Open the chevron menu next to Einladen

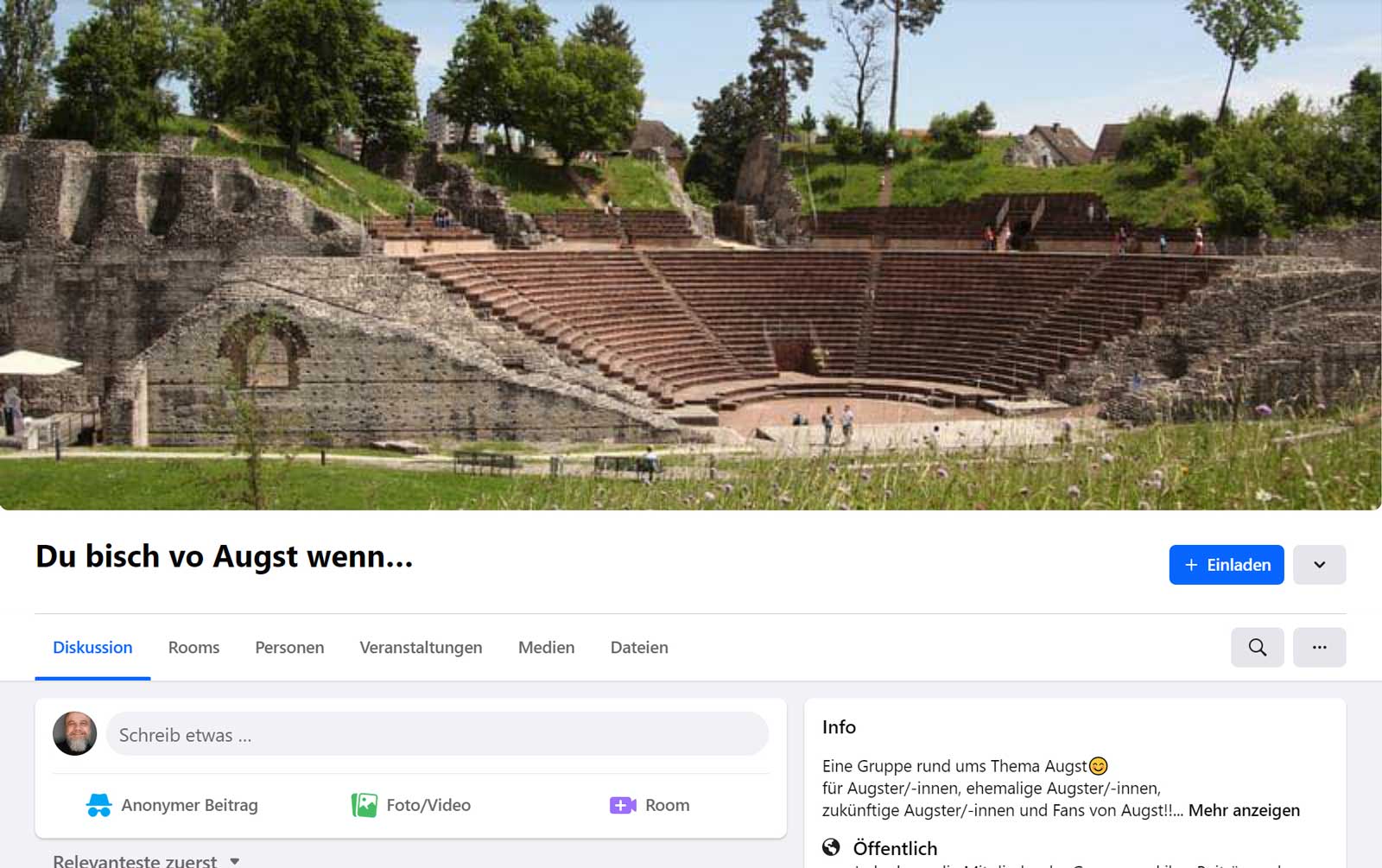[1319, 565]
